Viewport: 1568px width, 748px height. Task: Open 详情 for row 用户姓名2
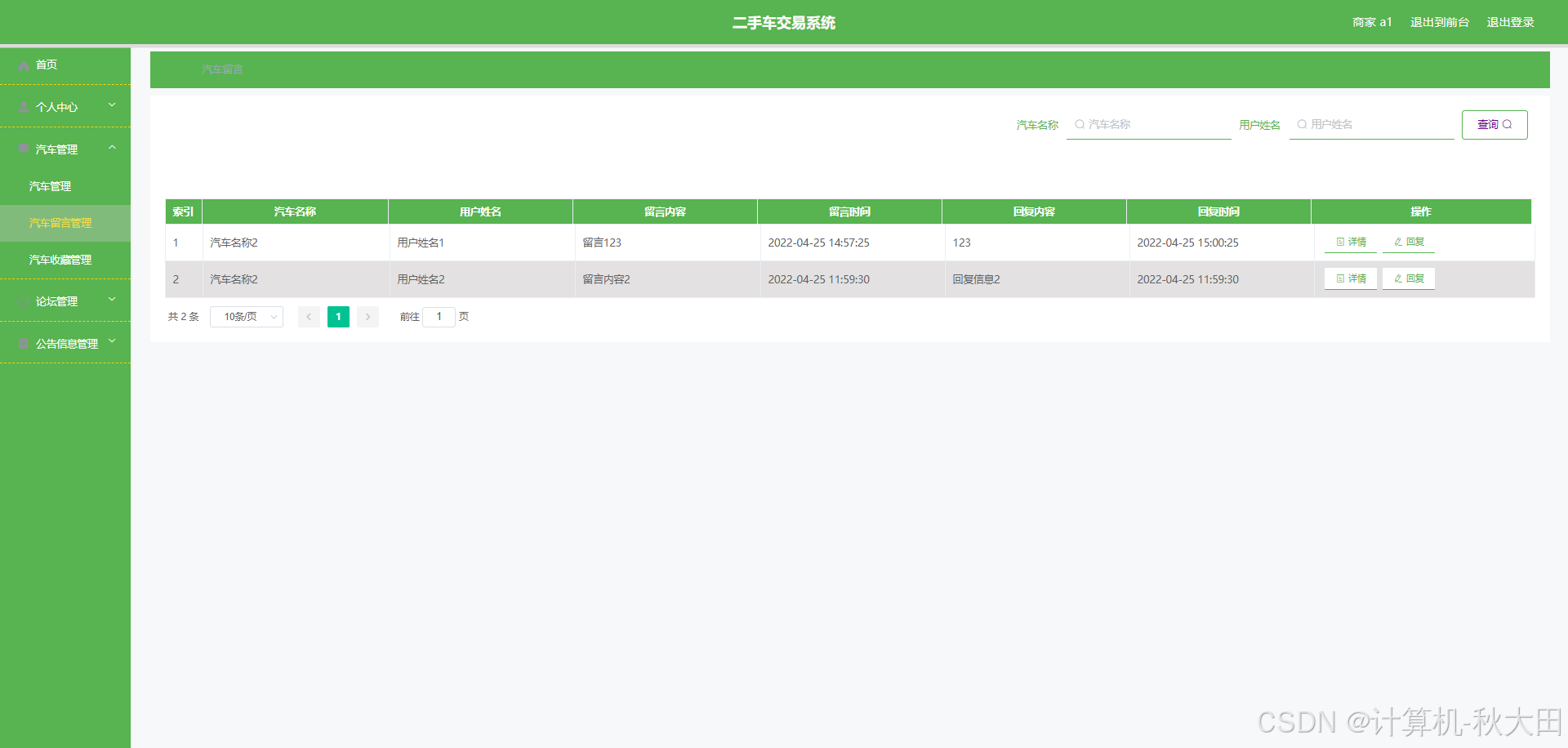(x=1351, y=278)
